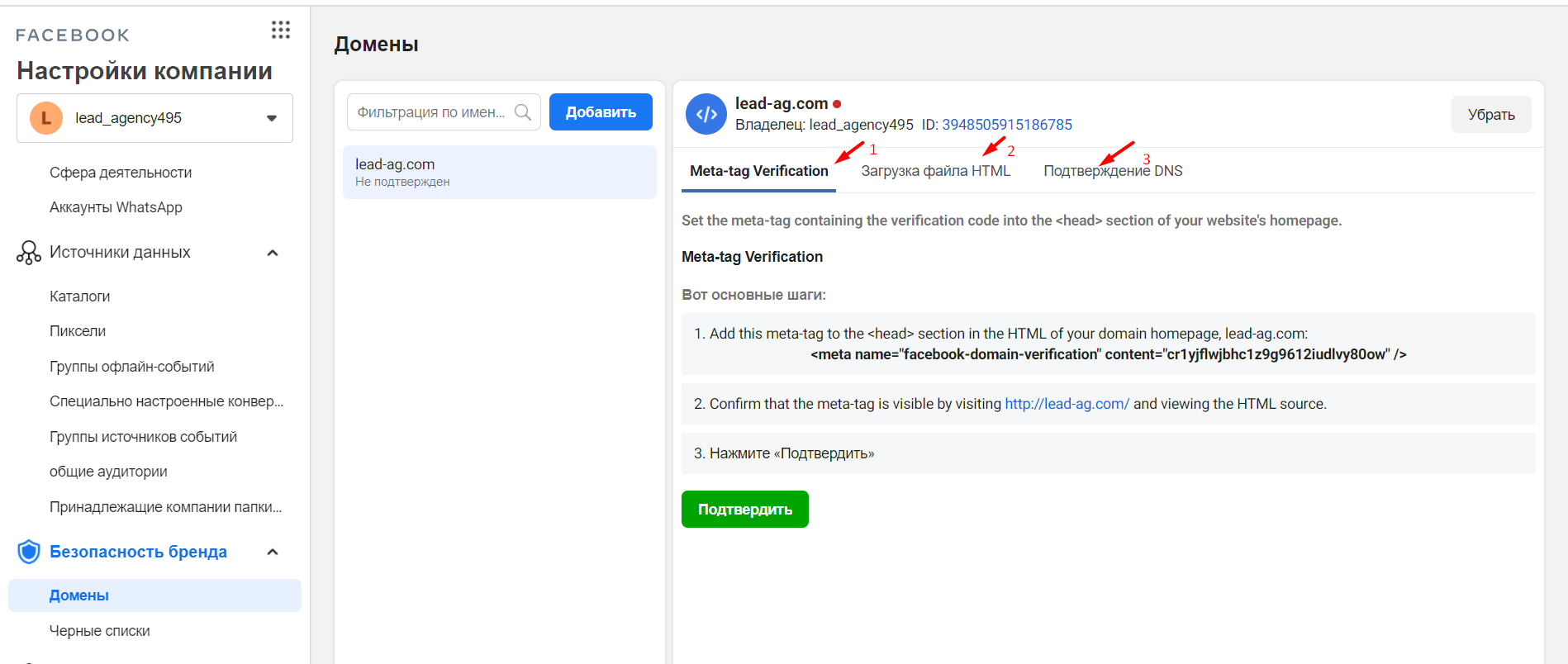
Task: Open Группы источников событий item
Action: coord(143,437)
